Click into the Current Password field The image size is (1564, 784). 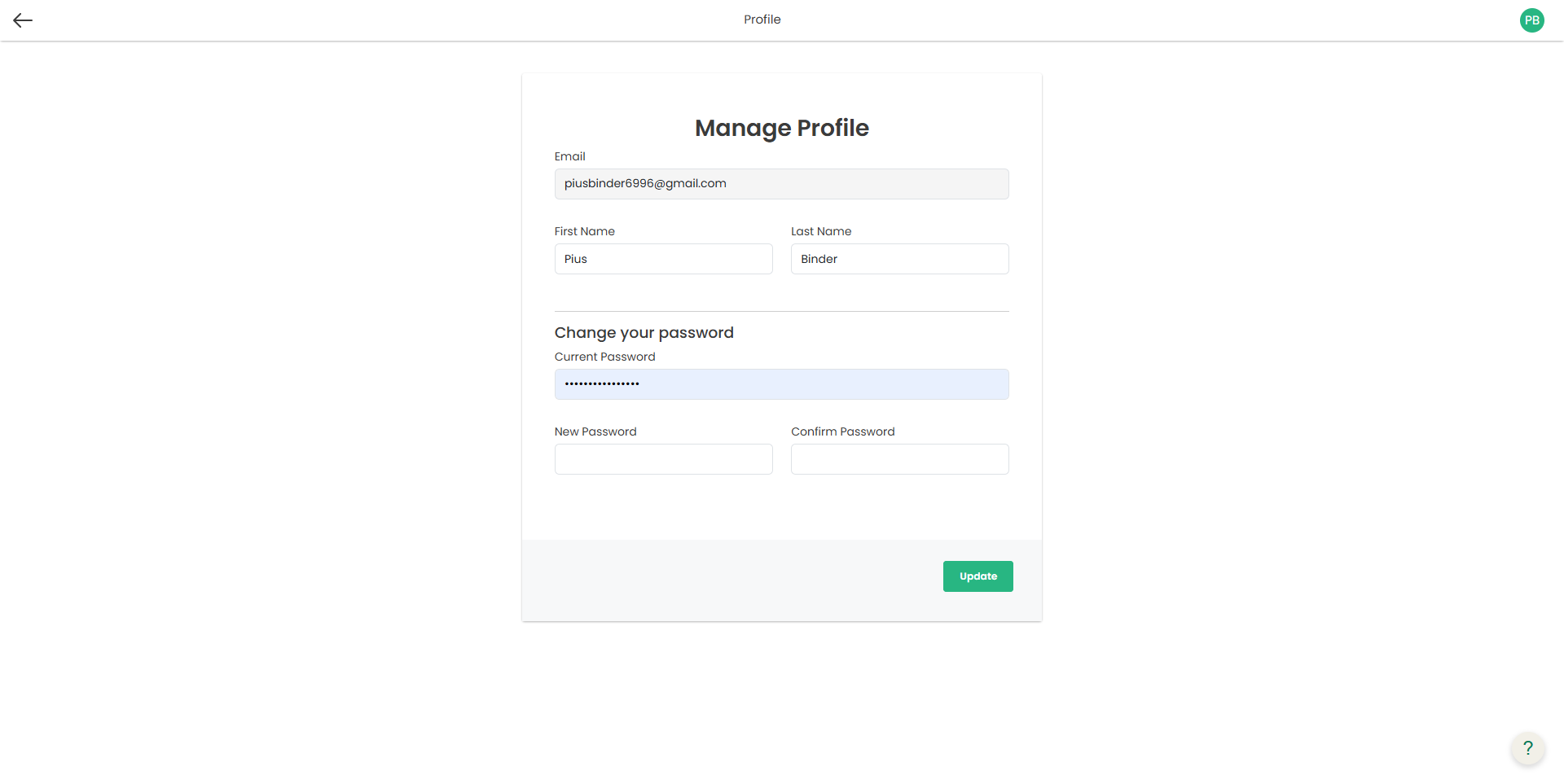(x=782, y=384)
